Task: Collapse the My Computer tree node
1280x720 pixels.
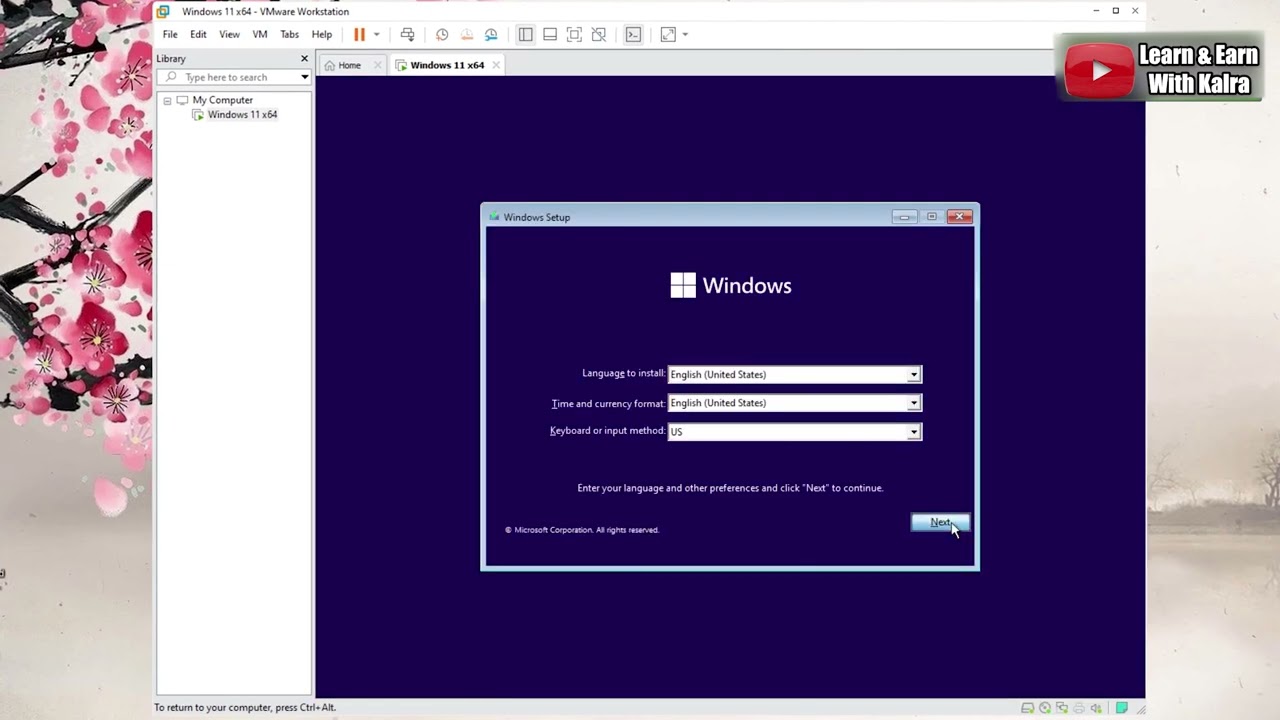Action: [167, 100]
